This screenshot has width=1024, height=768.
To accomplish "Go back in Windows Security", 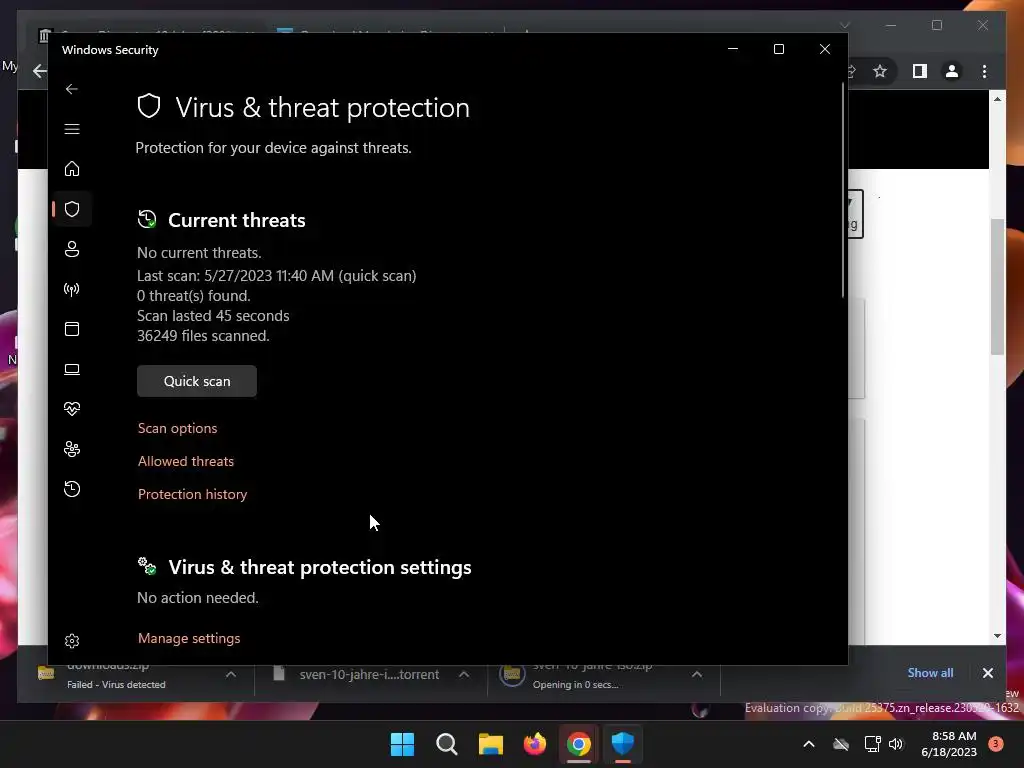I will (72, 89).
